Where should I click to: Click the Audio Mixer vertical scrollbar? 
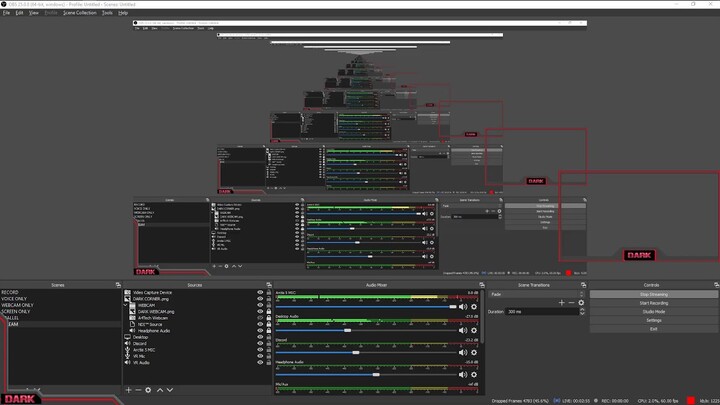pos(482,317)
